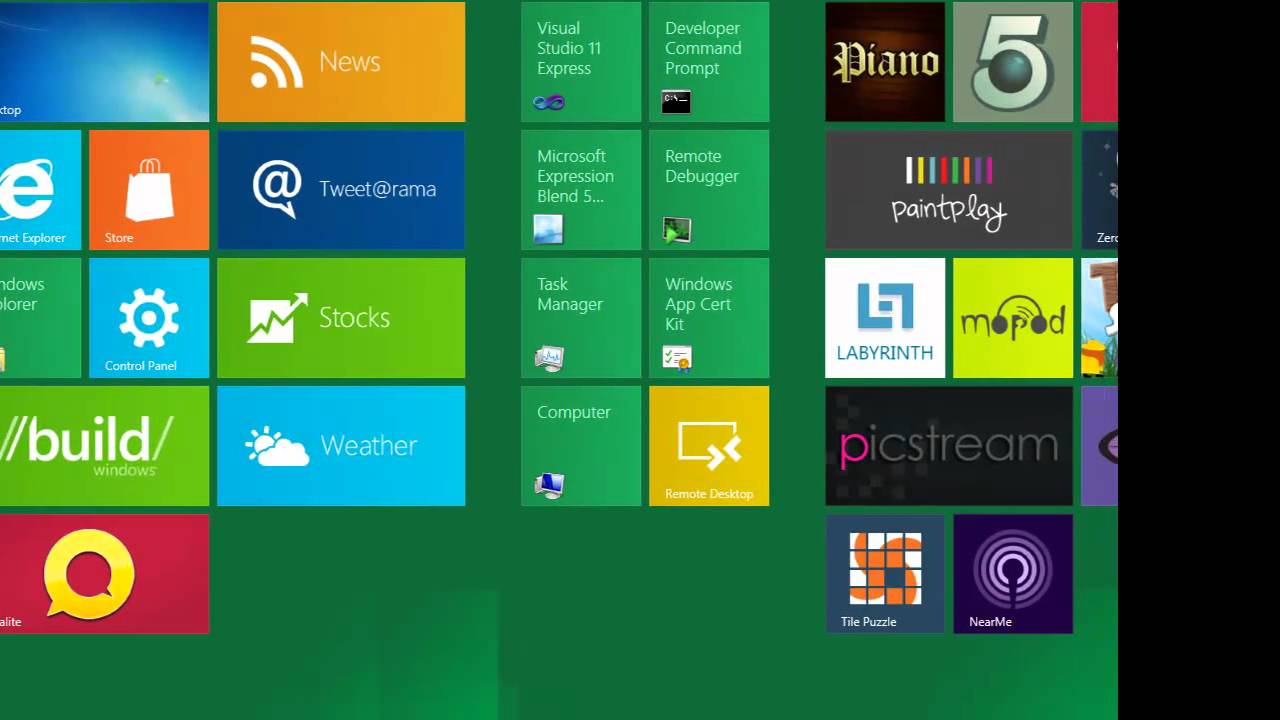The image size is (1280, 720).
Task: Launch the picstream tile
Action: click(x=949, y=446)
